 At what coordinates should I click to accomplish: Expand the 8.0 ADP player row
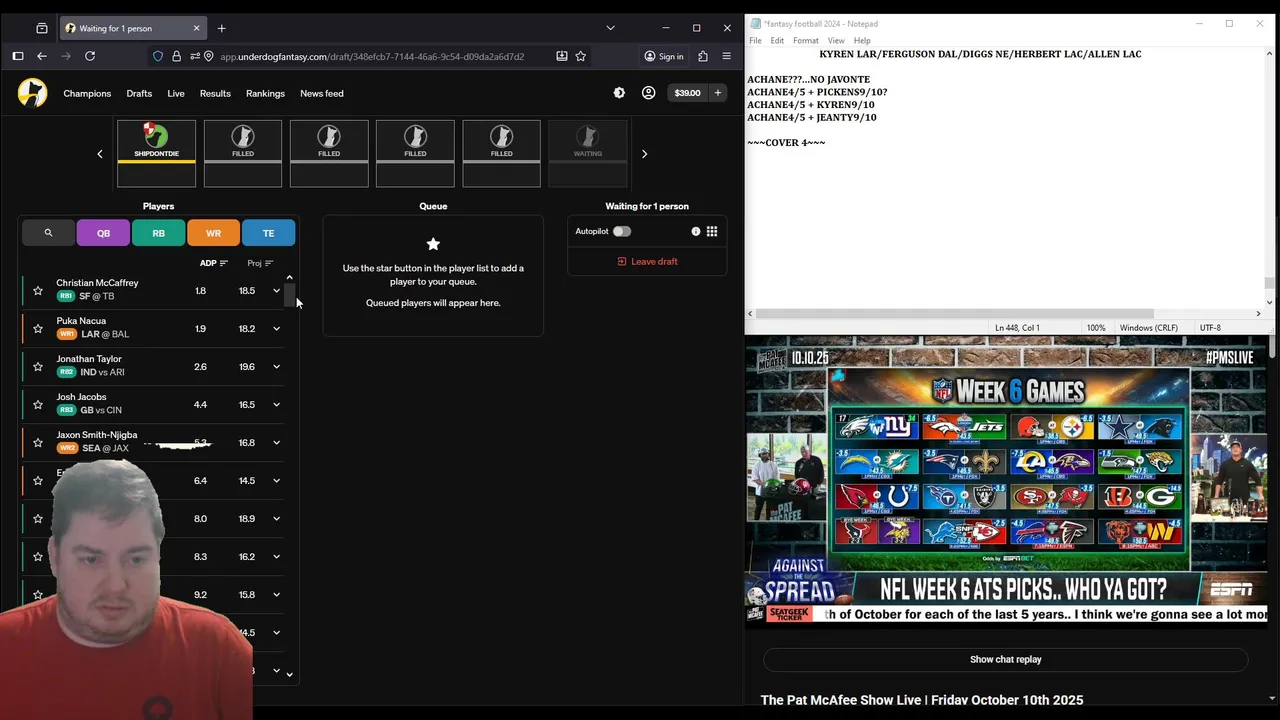pyautogui.click(x=276, y=519)
